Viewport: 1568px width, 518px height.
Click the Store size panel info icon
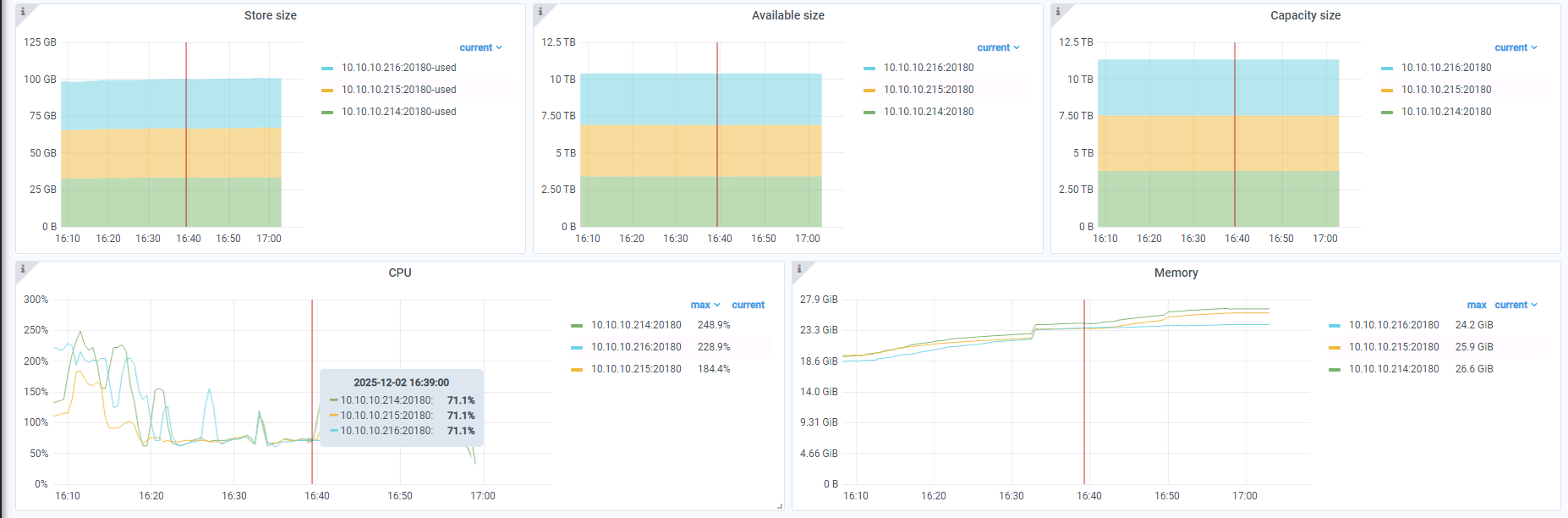click(x=23, y=12)
